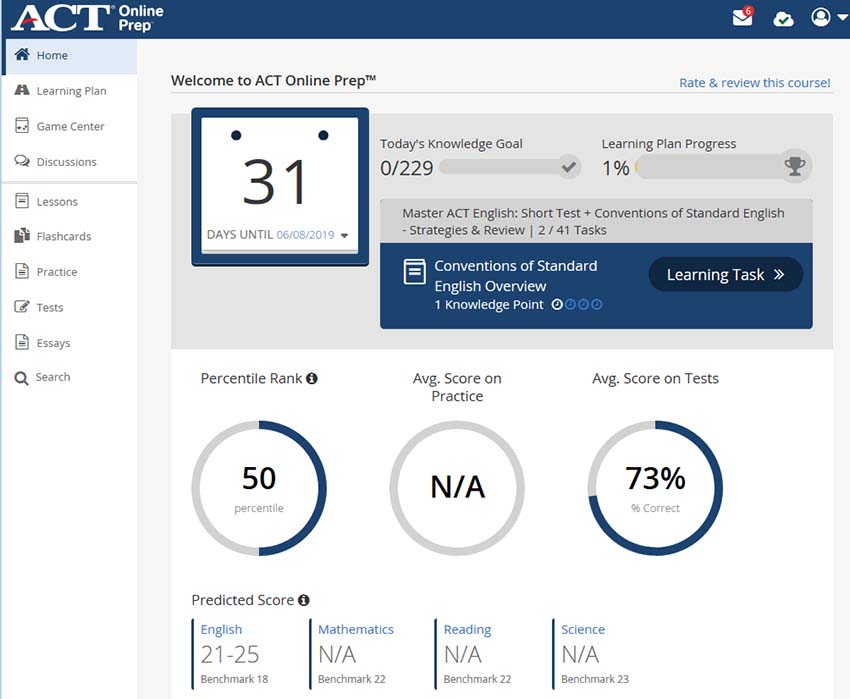850x699 pixels.
Task: Open the mail notifications envelope icon
Action: pyautogui.click(x=742, y=18)
